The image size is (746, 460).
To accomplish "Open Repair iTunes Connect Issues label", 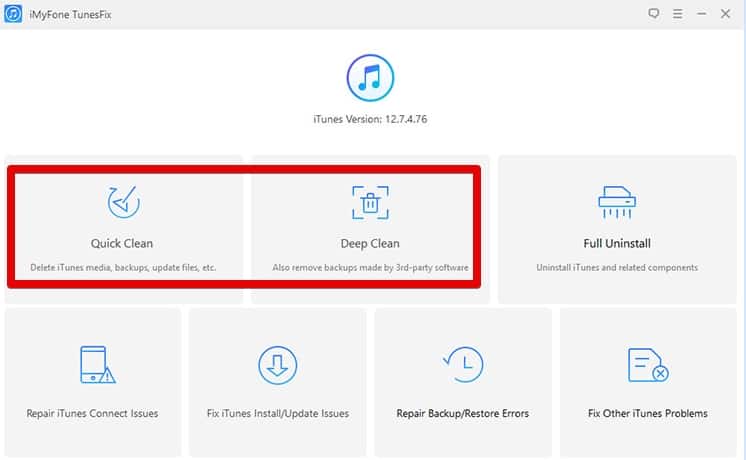I will [x=92, y=413].
